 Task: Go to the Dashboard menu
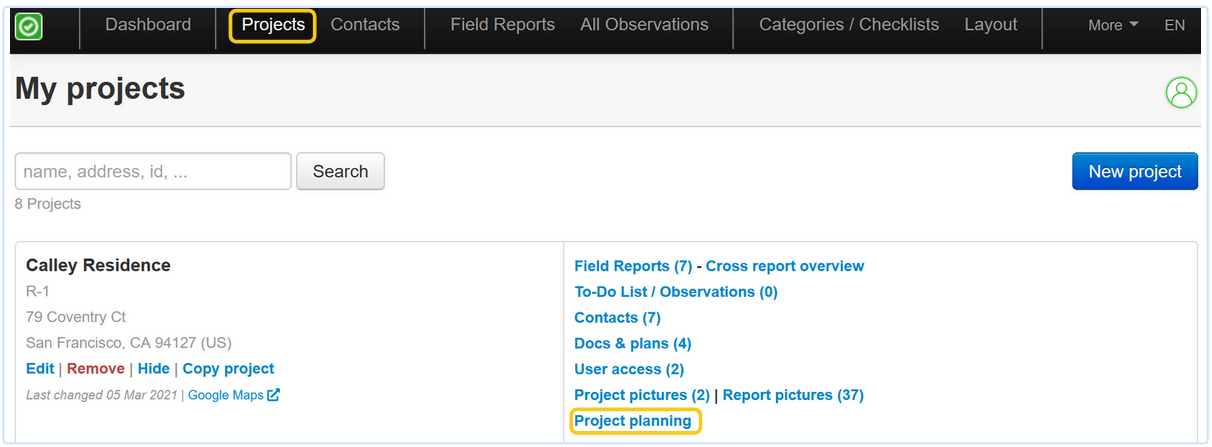click(x=148, y=25)
